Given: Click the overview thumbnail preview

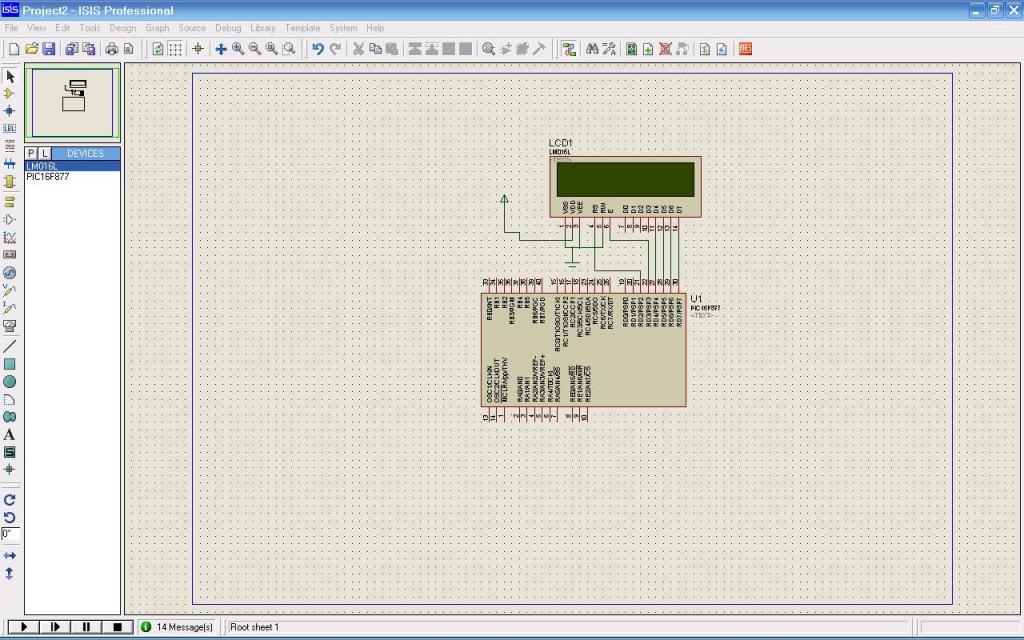Looking at the screenshot, I should [73, 102].
